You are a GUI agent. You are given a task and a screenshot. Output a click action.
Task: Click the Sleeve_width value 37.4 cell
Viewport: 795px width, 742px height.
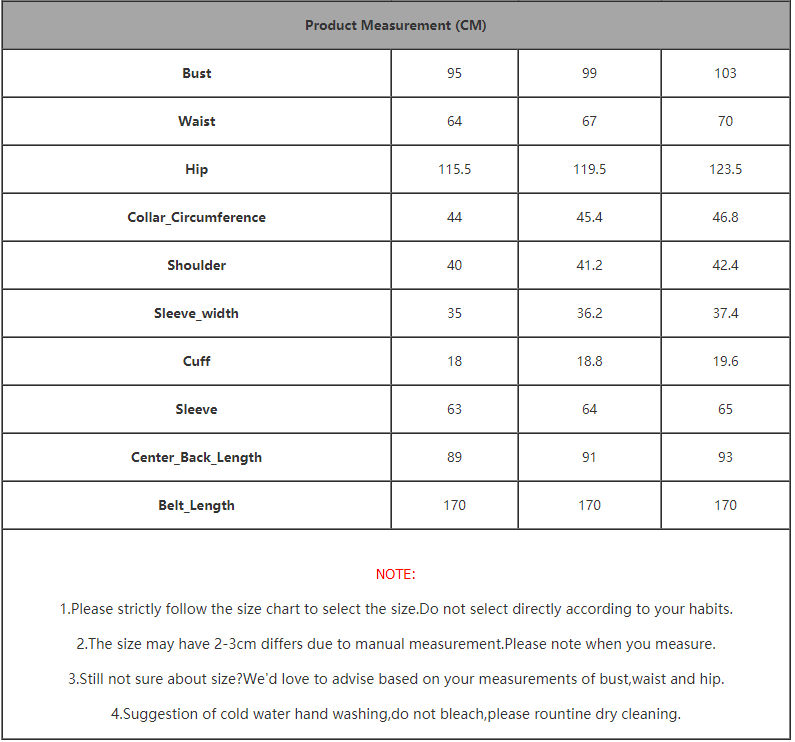click(x=725, y=313)
